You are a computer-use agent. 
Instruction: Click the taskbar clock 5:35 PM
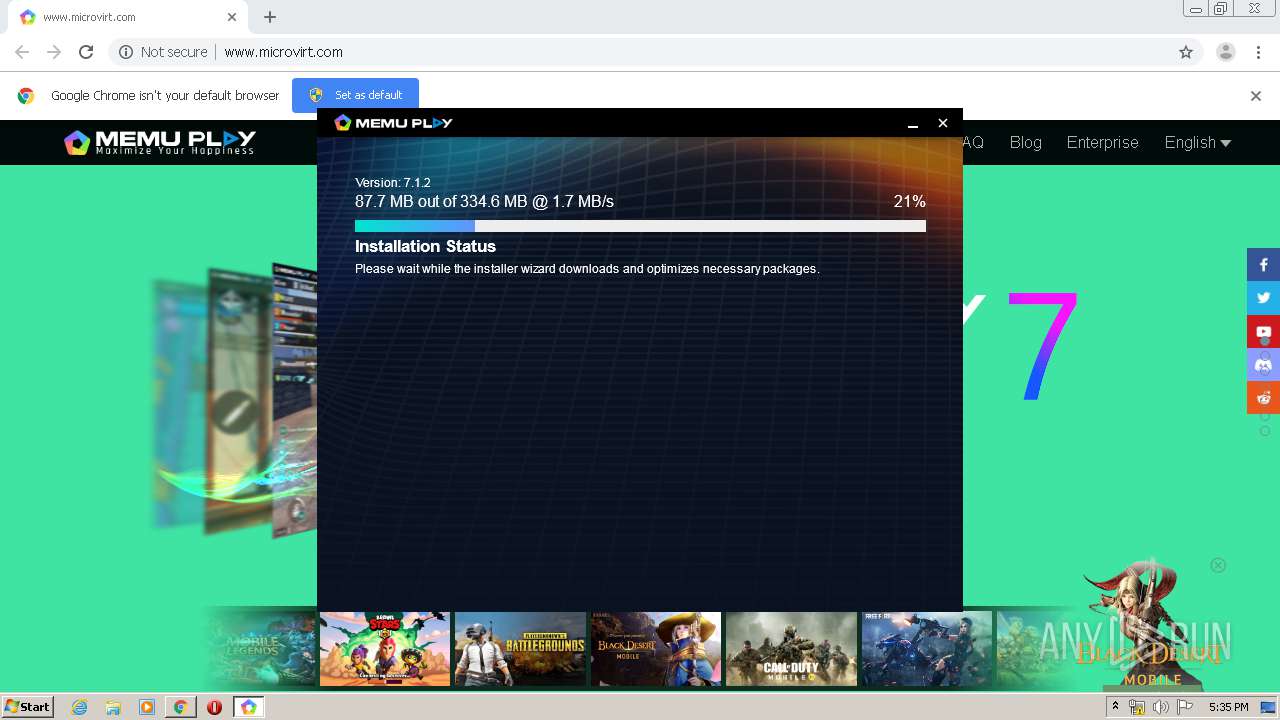[1228, 707]
